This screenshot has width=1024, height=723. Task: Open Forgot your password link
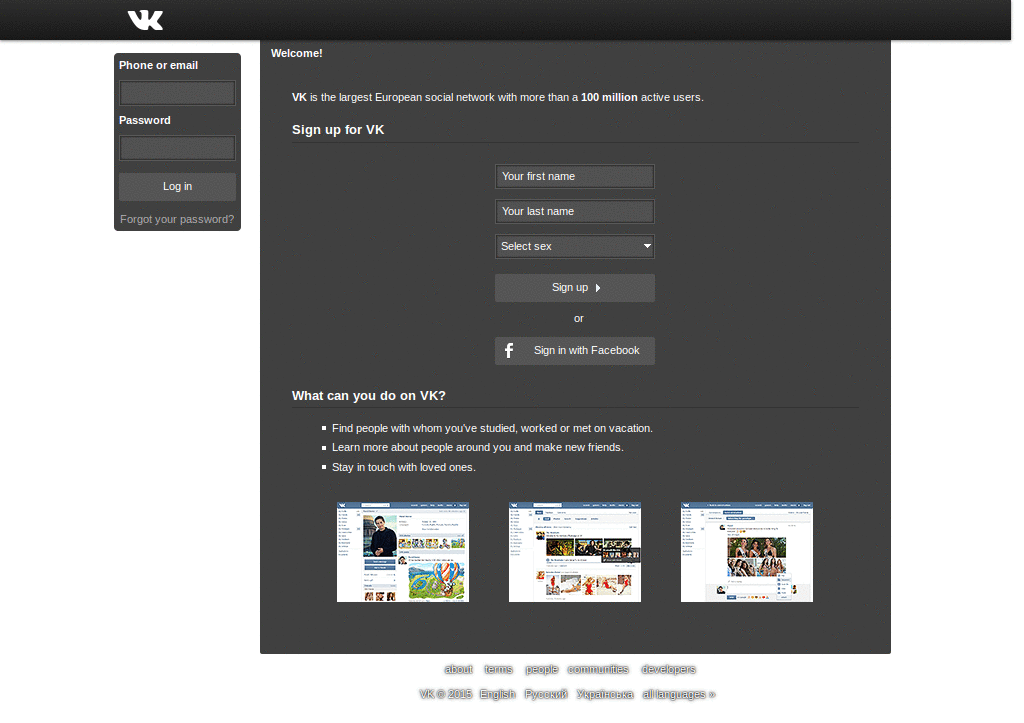[176, 219]
